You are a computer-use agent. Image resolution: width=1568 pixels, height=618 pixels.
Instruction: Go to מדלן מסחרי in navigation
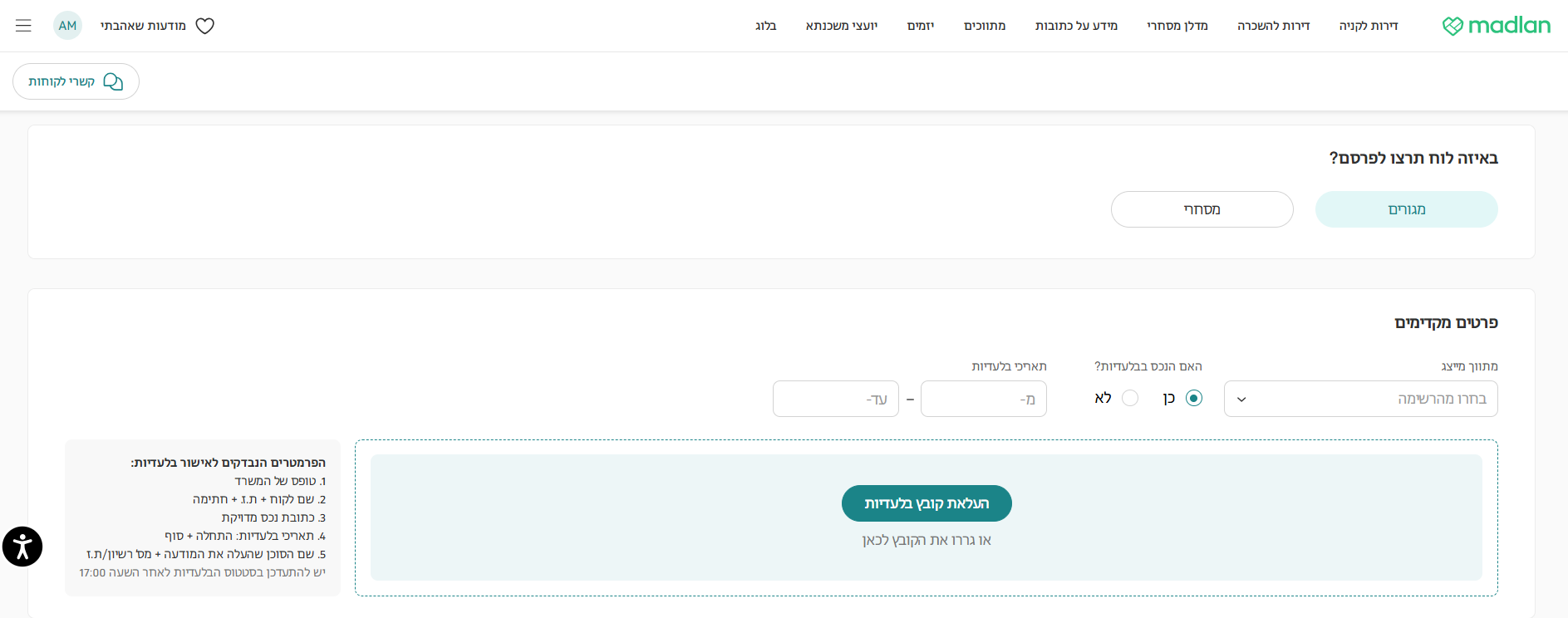[x=1177, y=26]
